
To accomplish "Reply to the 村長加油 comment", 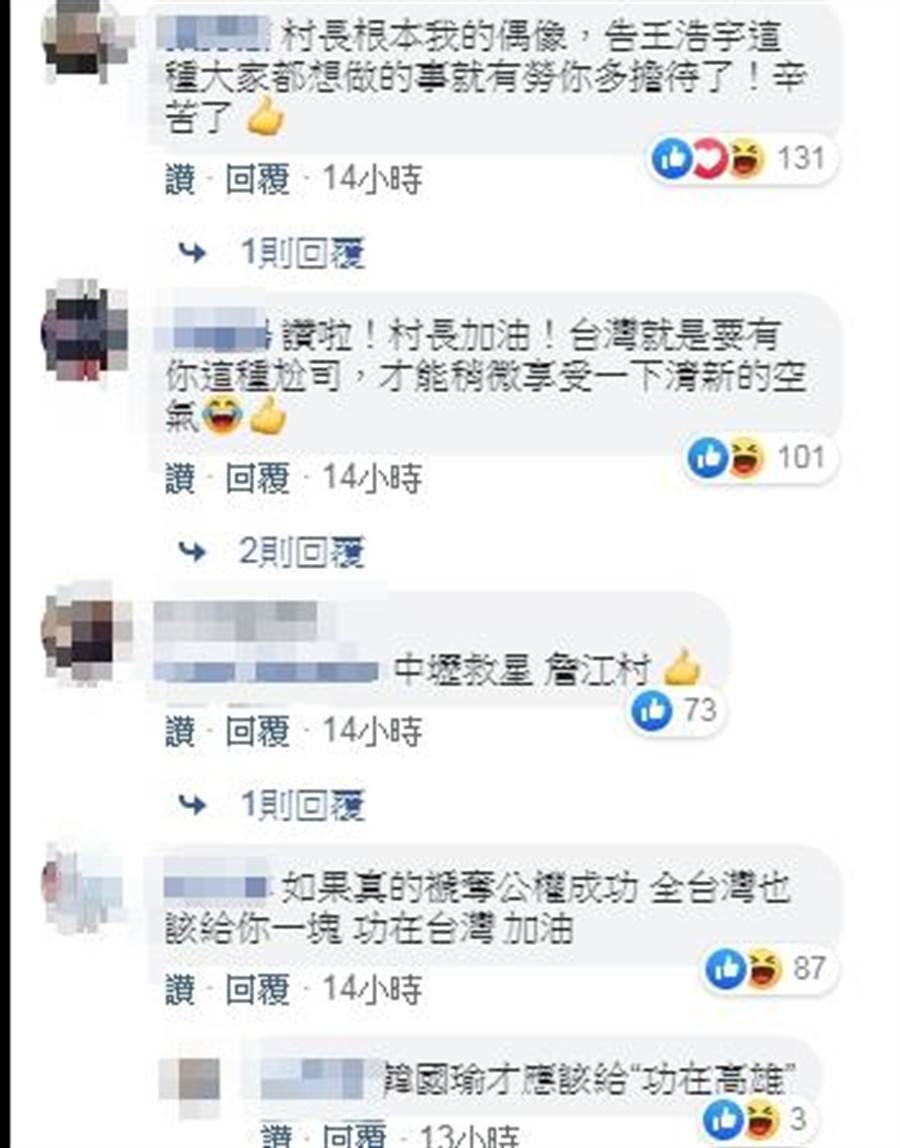I will click(257, 478).
